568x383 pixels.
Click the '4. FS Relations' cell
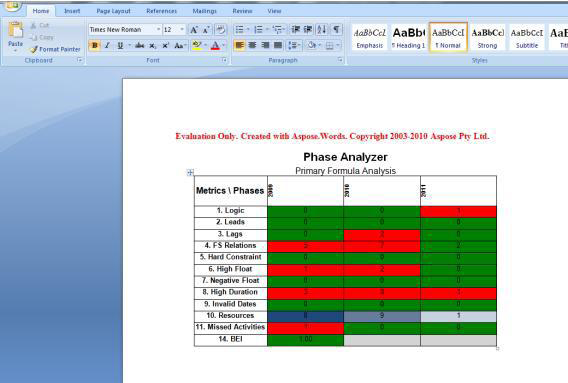click(230, 246)
